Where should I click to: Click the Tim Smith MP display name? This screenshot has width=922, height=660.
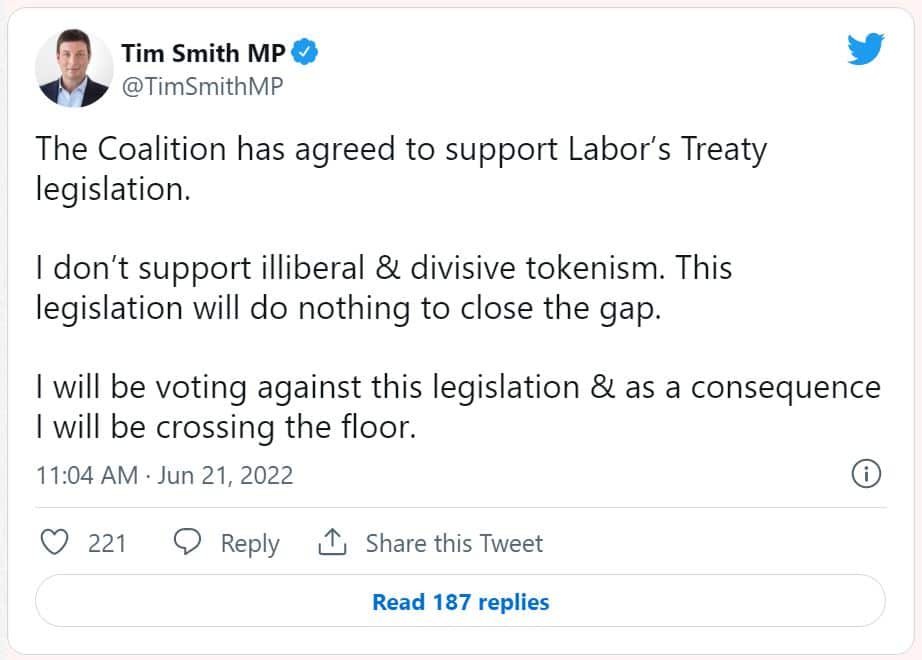coord(203,50)
